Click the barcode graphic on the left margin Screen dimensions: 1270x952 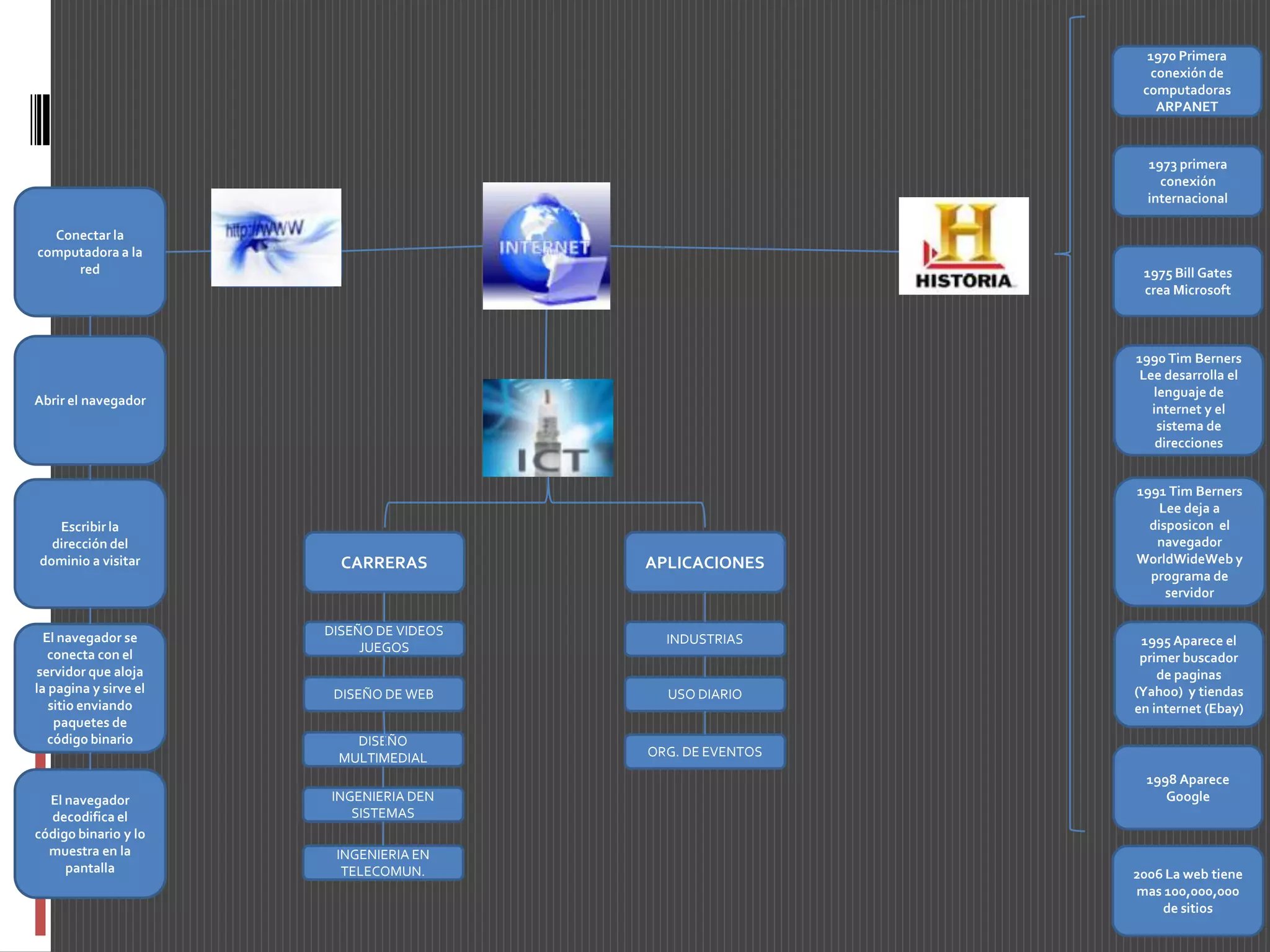click(40, 120)
